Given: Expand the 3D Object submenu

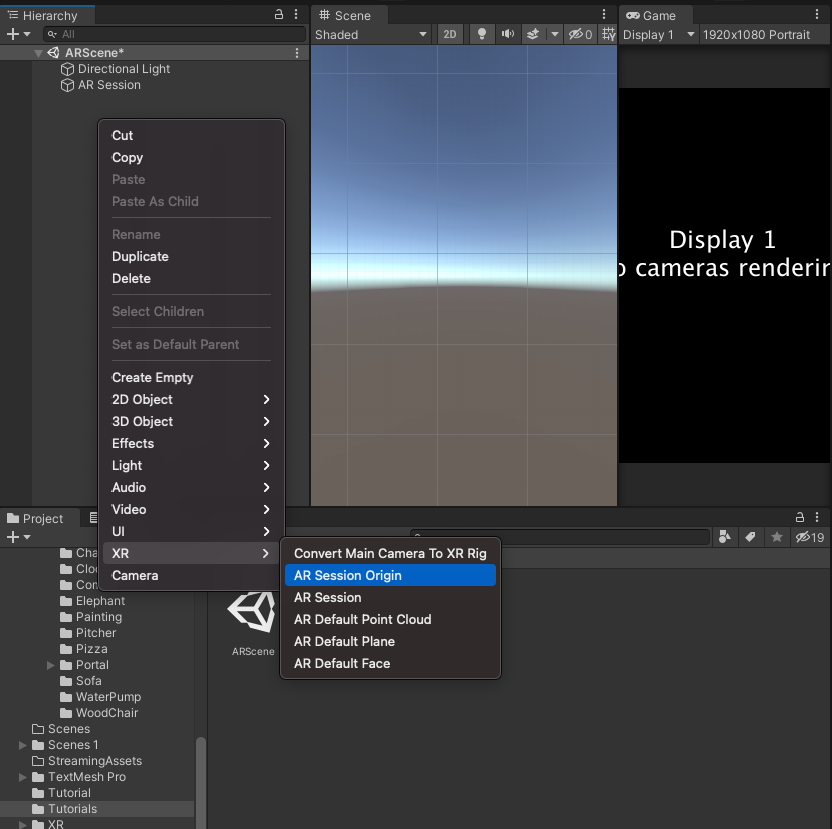Looking at the screenshot, I should click(192, 421).
